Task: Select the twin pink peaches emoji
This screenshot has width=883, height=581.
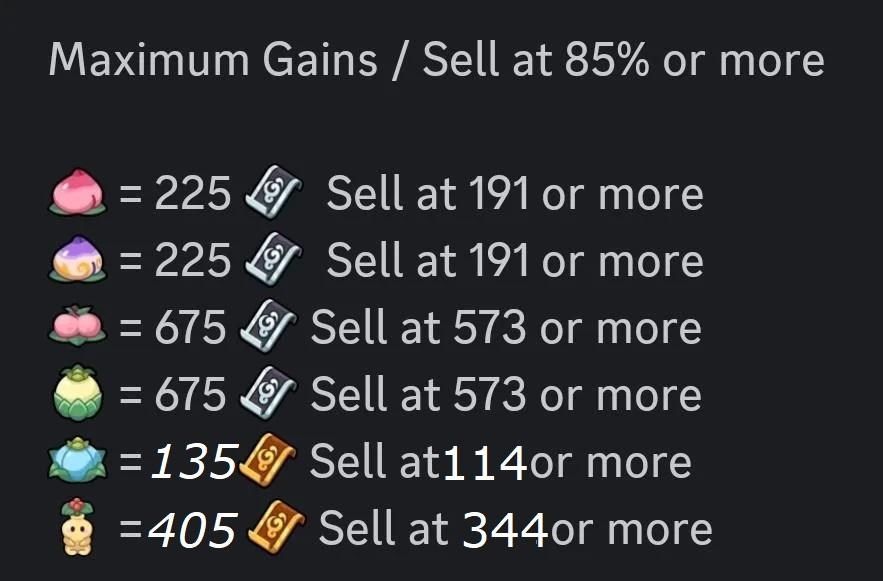Action: tap(76, 328)
